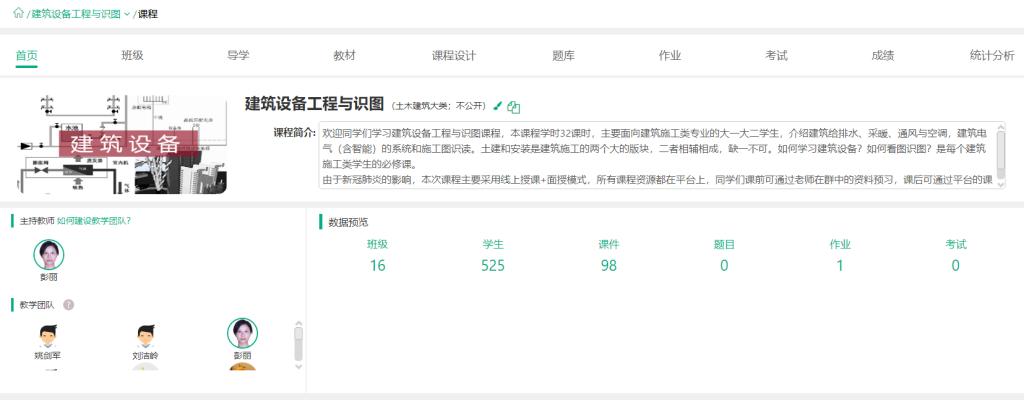Click the down arrow of team list scrollbar

click(x=298, y=367)
